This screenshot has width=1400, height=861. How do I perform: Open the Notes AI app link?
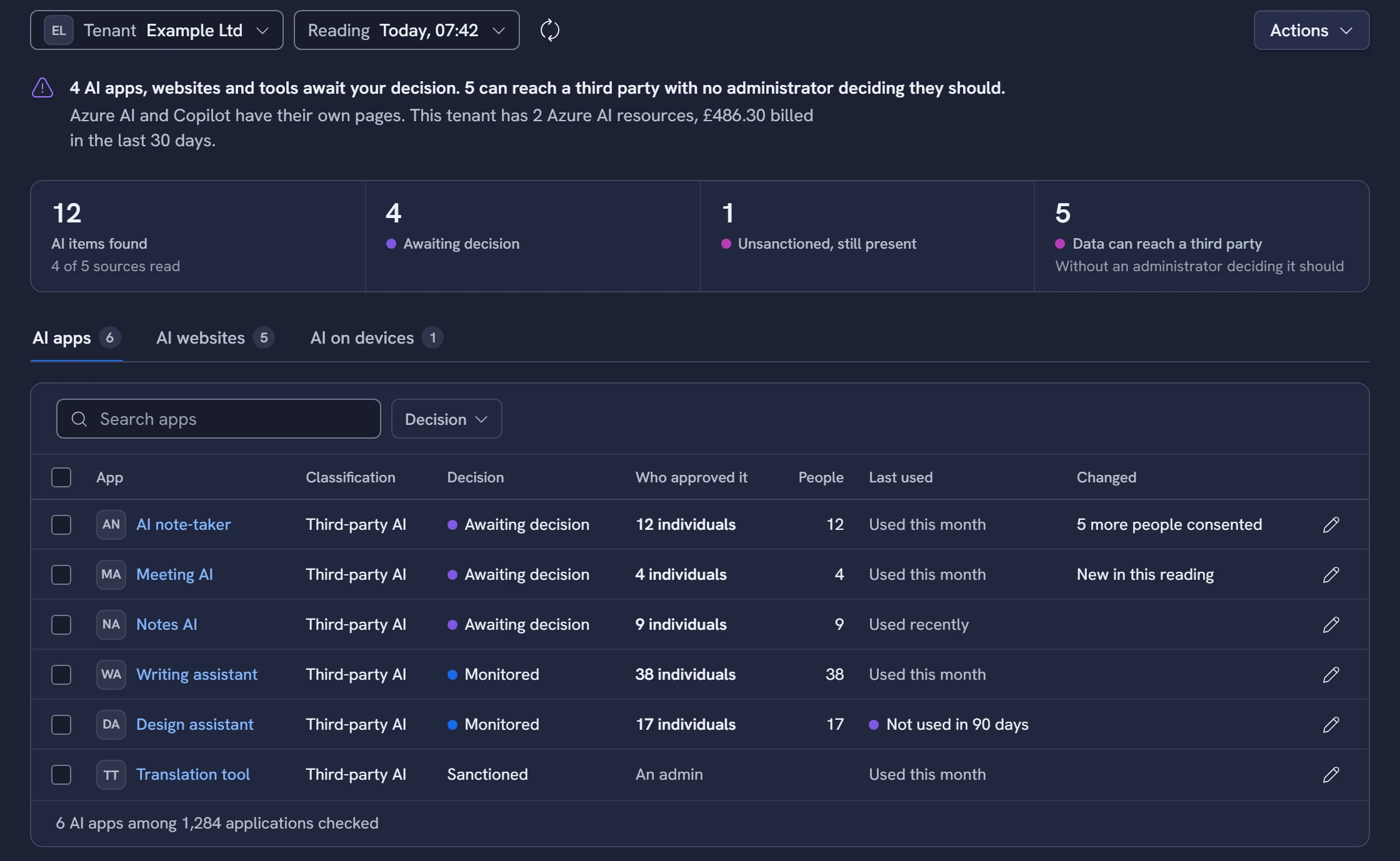pos(167,624)
